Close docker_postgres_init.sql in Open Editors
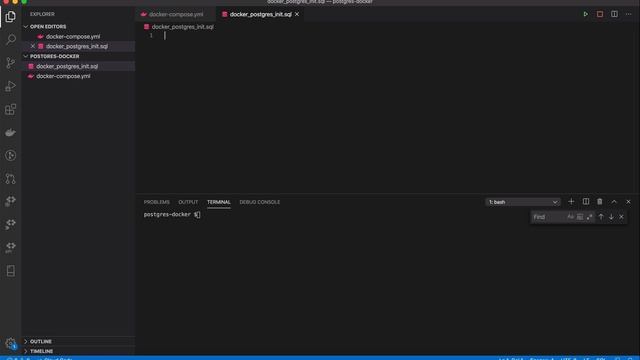640x360 pixels. point(33,46)
